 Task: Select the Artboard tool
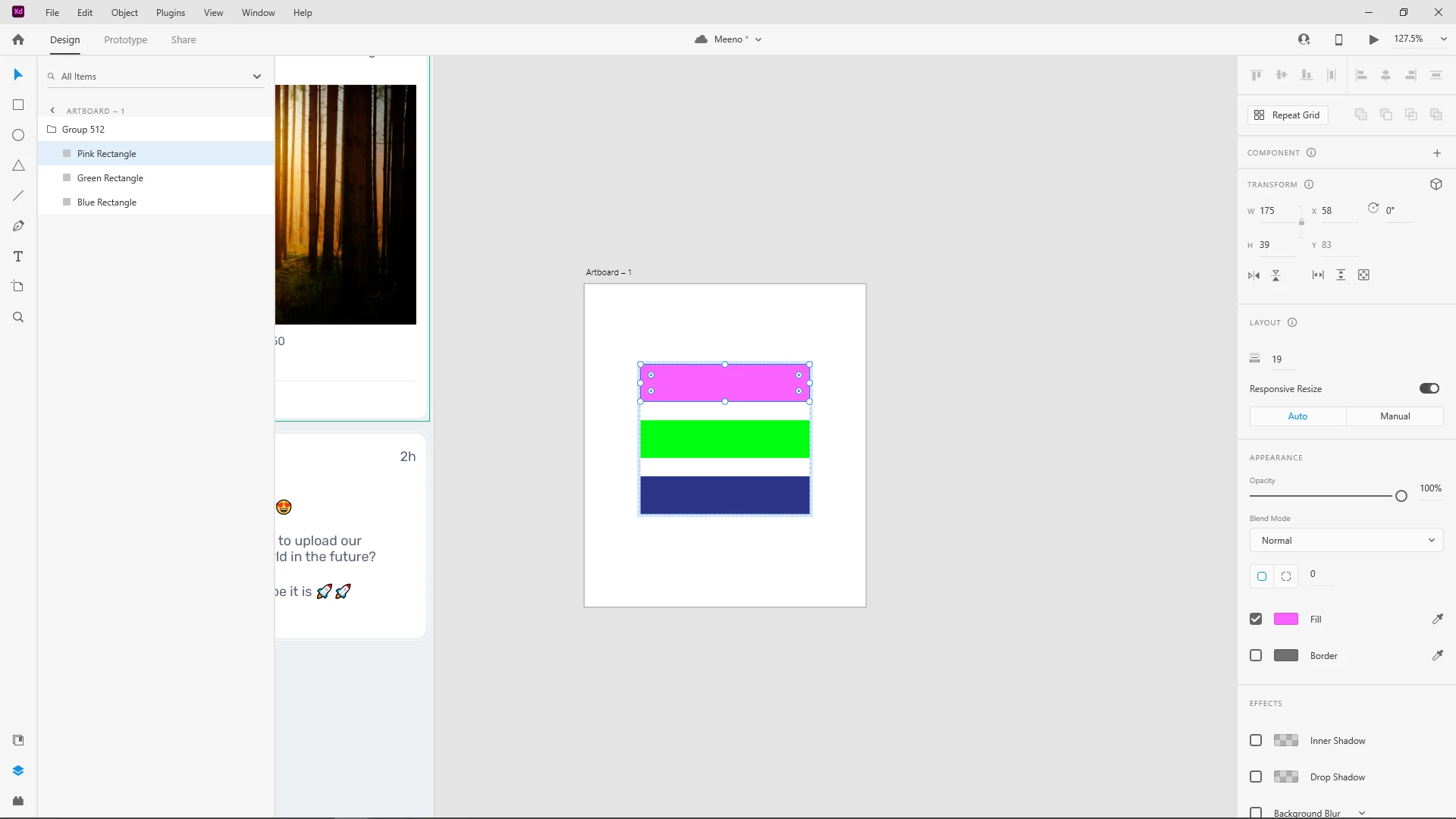pyautogui.click(x=18, y=287)
